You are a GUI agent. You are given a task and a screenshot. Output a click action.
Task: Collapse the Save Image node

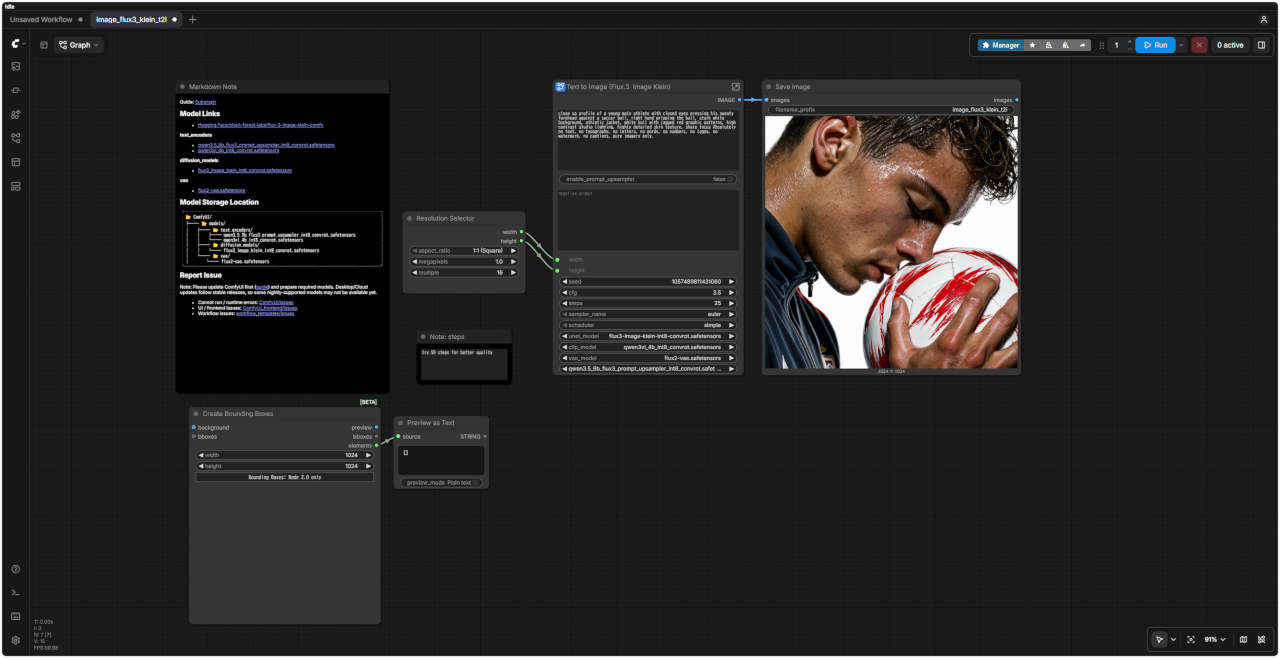tap(768, 87)
